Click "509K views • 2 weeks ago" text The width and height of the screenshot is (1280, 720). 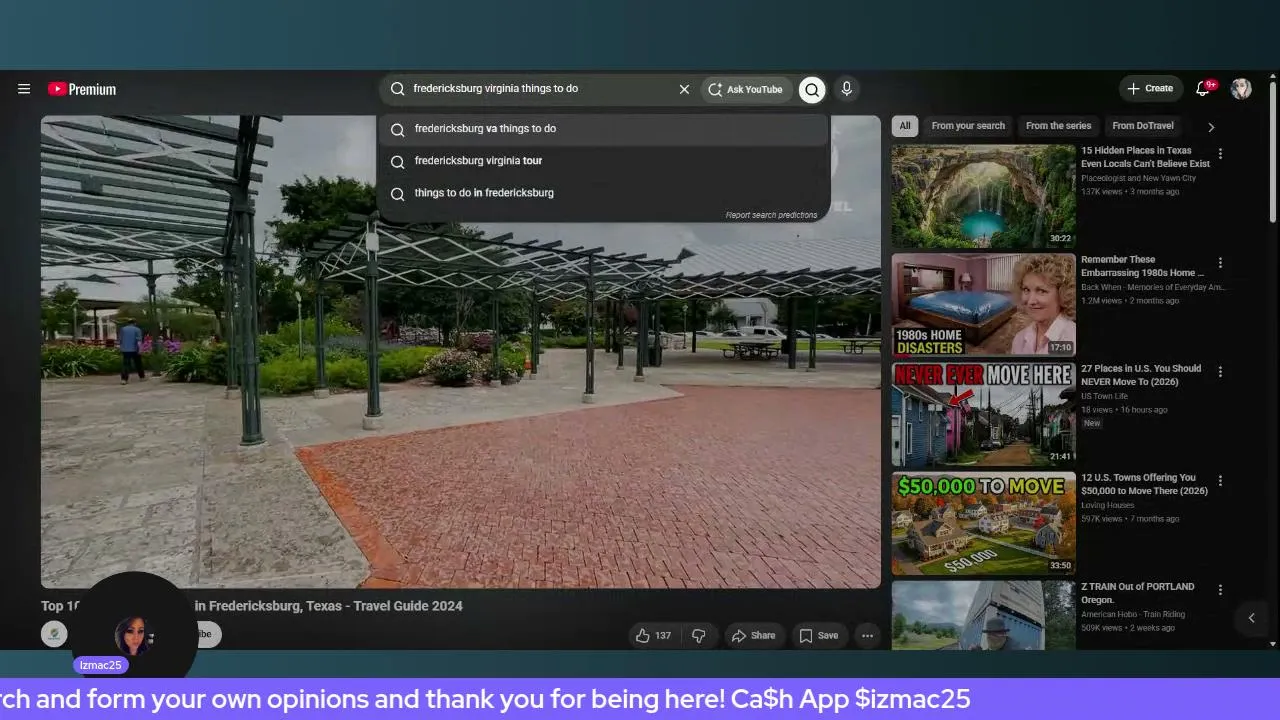[x=1128, y=627]
